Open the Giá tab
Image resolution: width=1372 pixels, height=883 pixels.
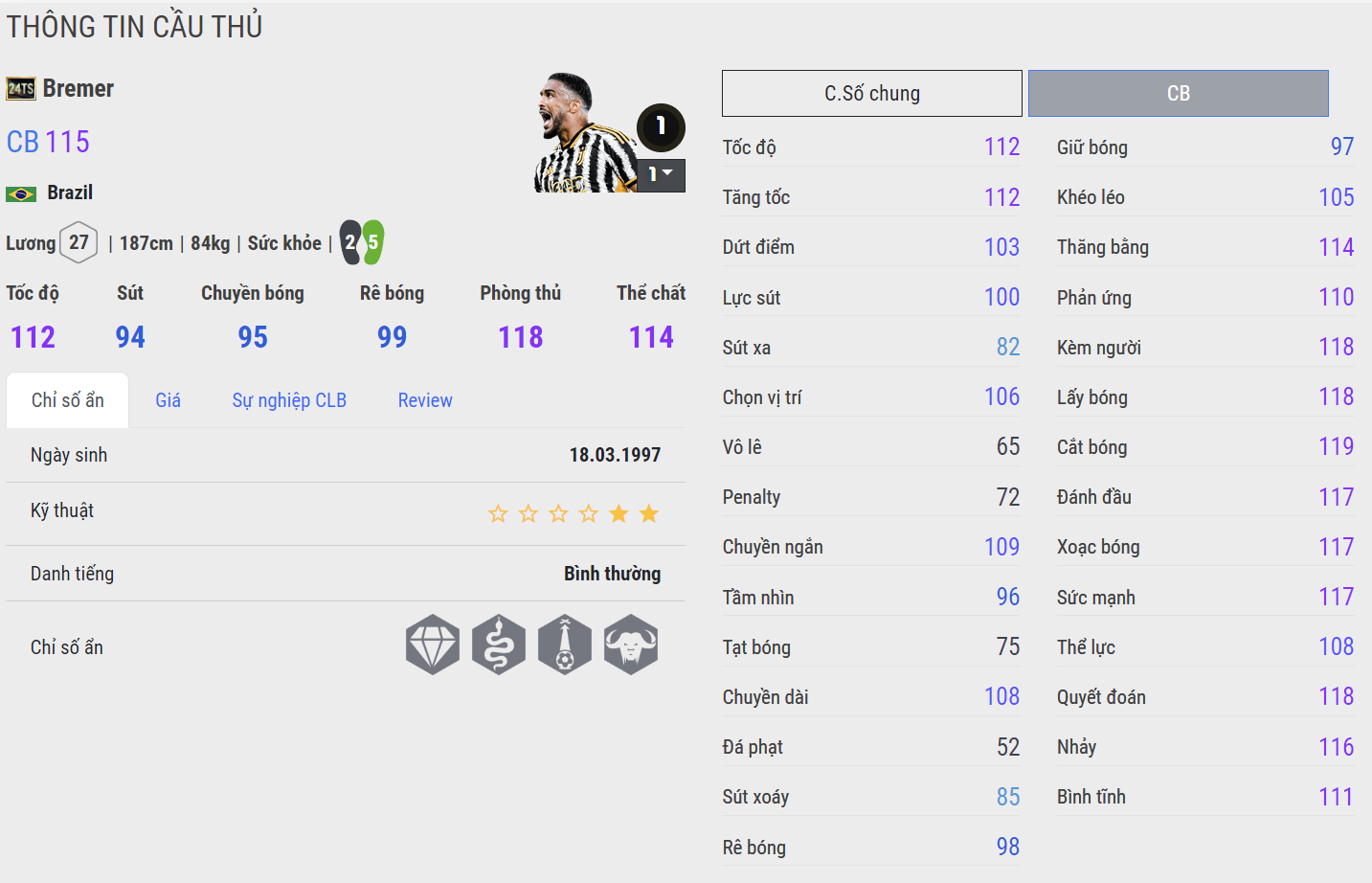point(168,400)
